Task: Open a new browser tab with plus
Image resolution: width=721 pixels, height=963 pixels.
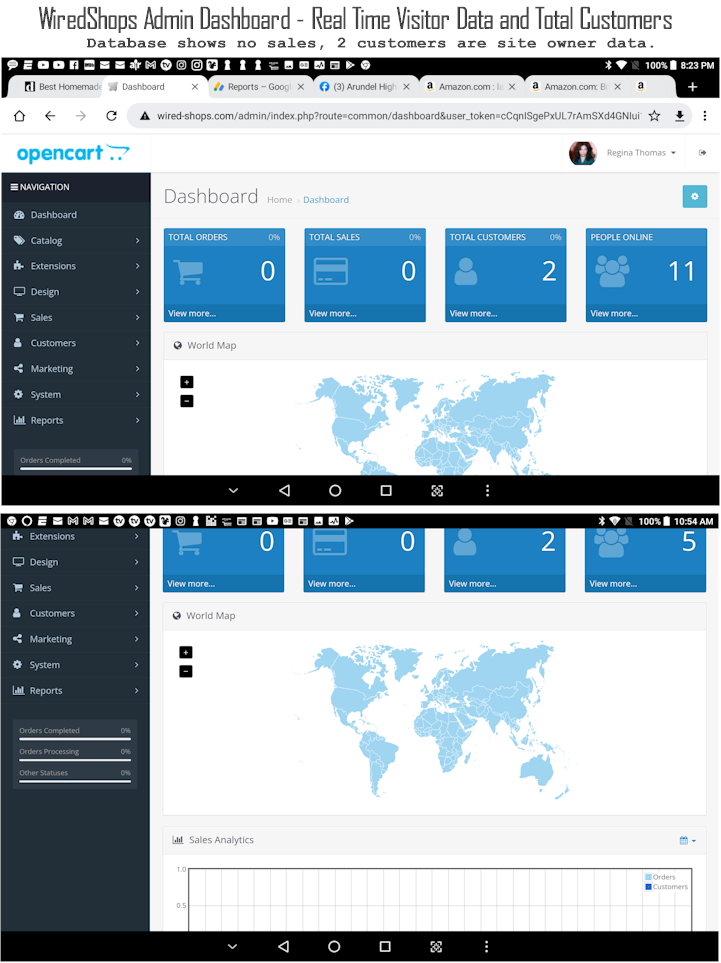Action: tap(693, 87)
